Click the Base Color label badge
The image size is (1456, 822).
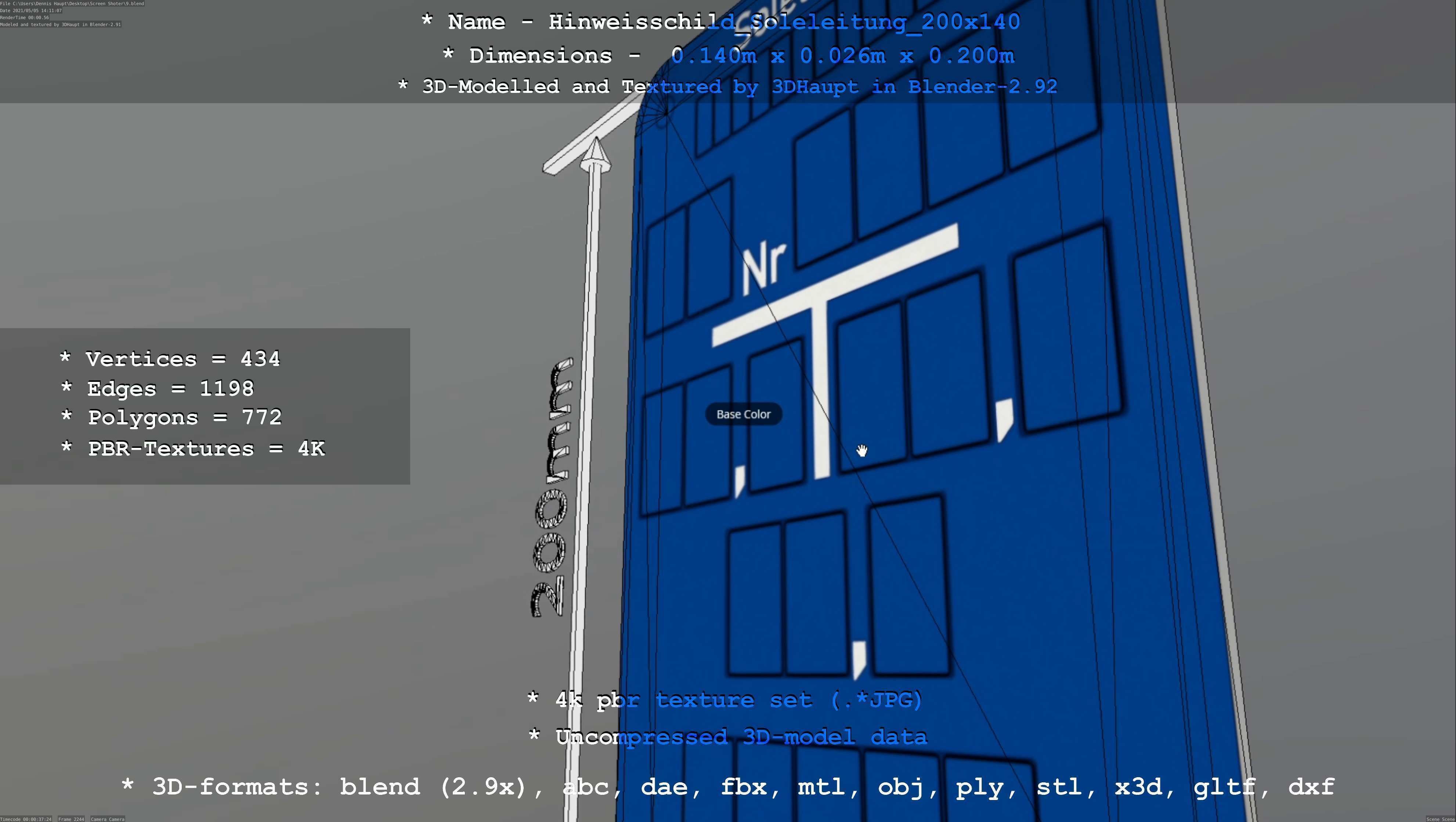[743, 414]
